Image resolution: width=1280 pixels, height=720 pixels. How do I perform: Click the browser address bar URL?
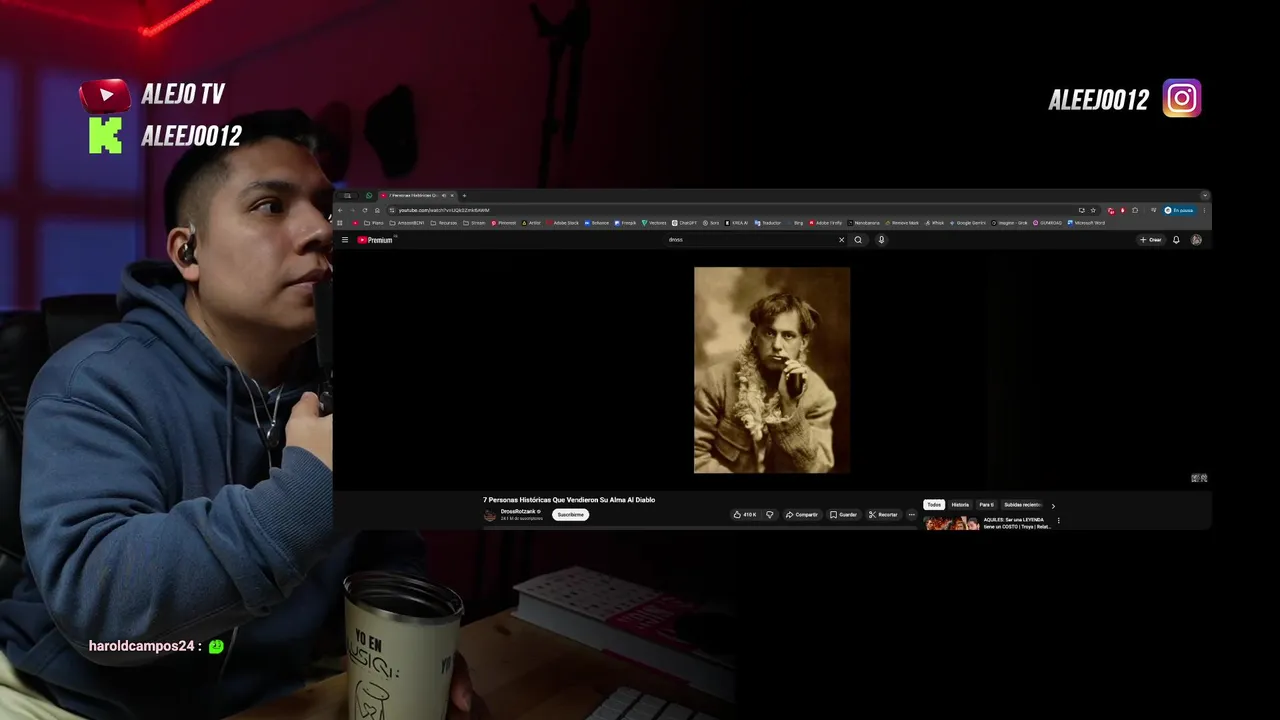click(x=444, y=210)
